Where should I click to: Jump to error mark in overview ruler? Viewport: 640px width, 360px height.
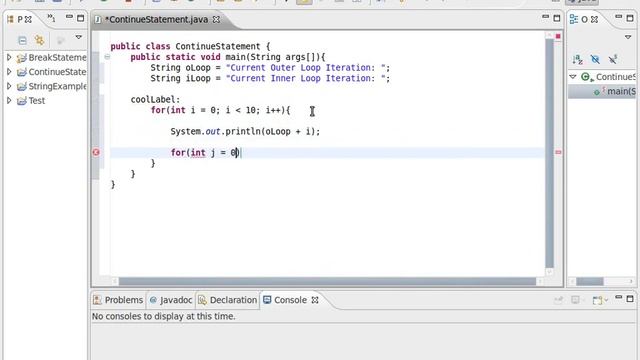[558, 152]
